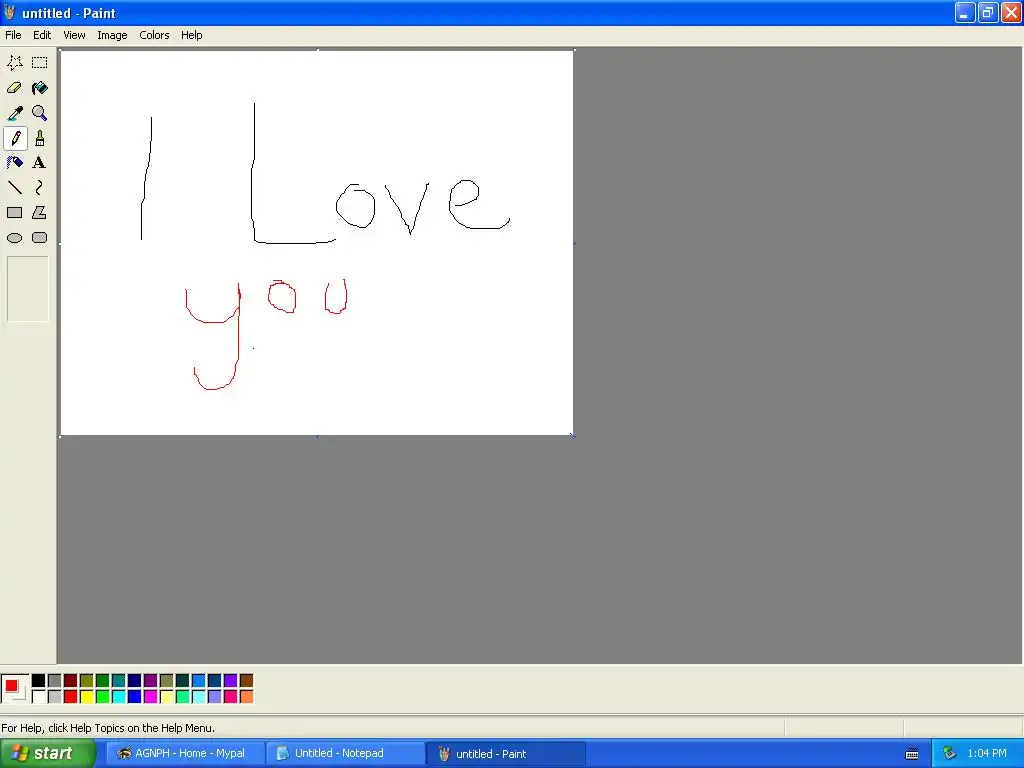This screenshot has height=768, width=1024.
Task: Pick the Fill With Color bucket tool
Action: click(x=40, y=88)
